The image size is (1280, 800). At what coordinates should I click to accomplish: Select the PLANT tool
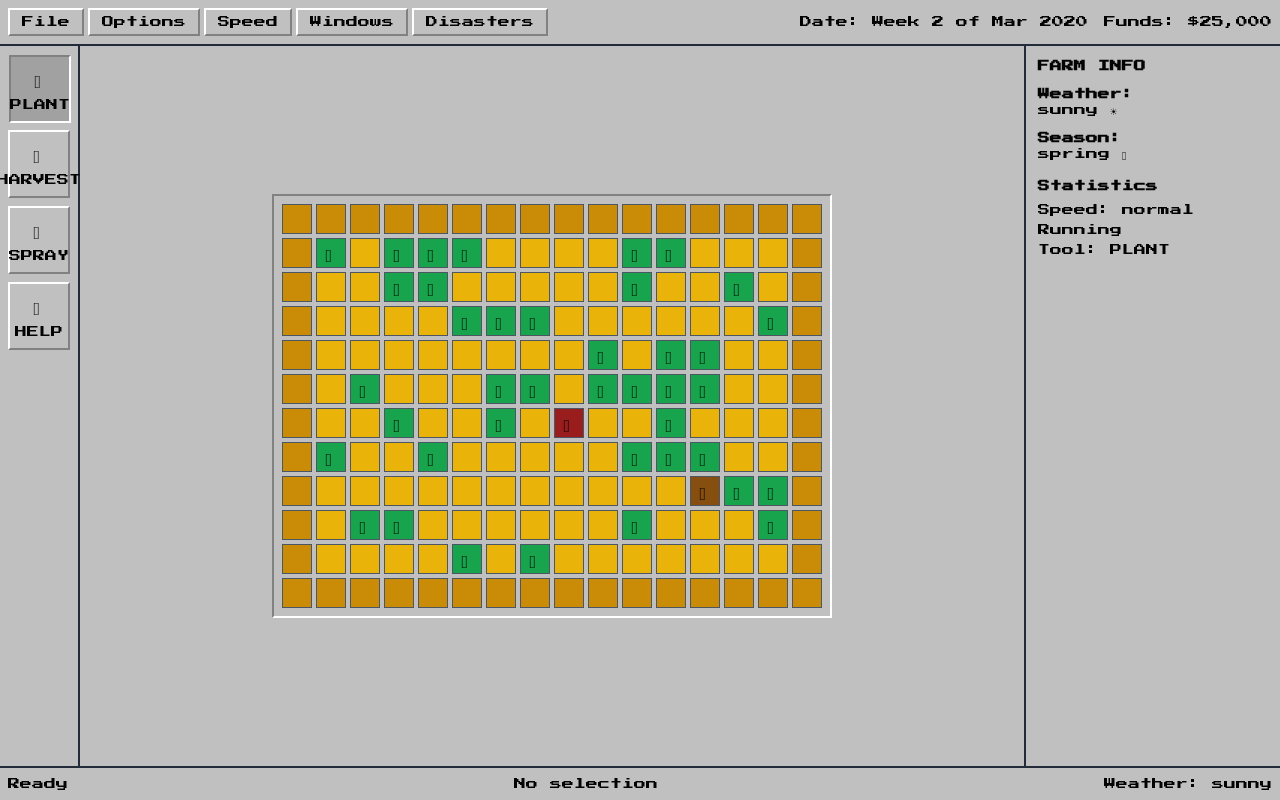tap(40, 89)
